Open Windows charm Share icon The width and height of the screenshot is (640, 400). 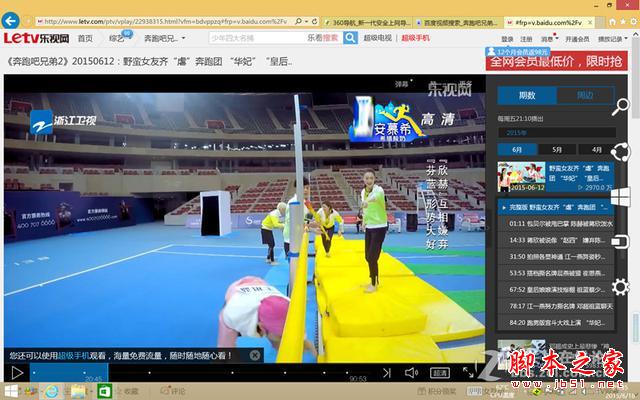click(620, 152)
